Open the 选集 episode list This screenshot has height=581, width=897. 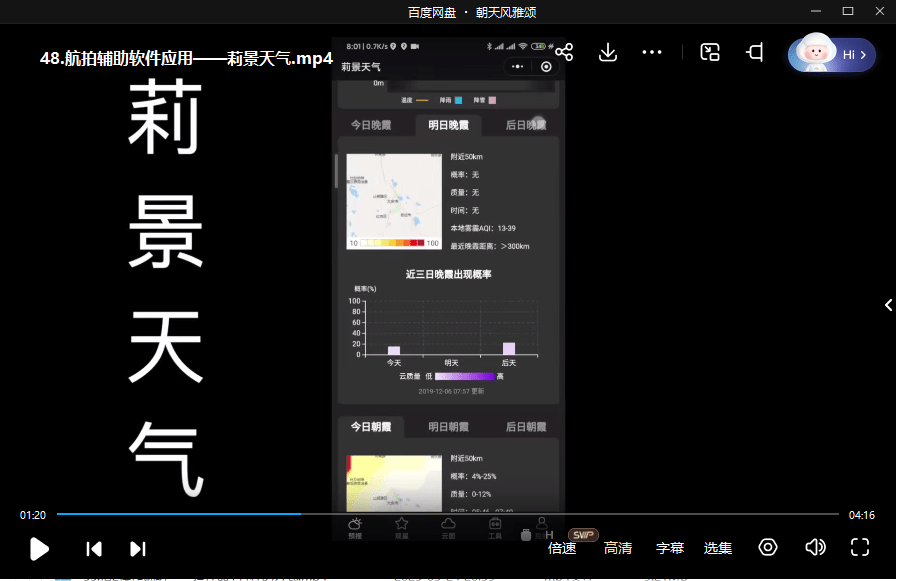tap(718, 548)
